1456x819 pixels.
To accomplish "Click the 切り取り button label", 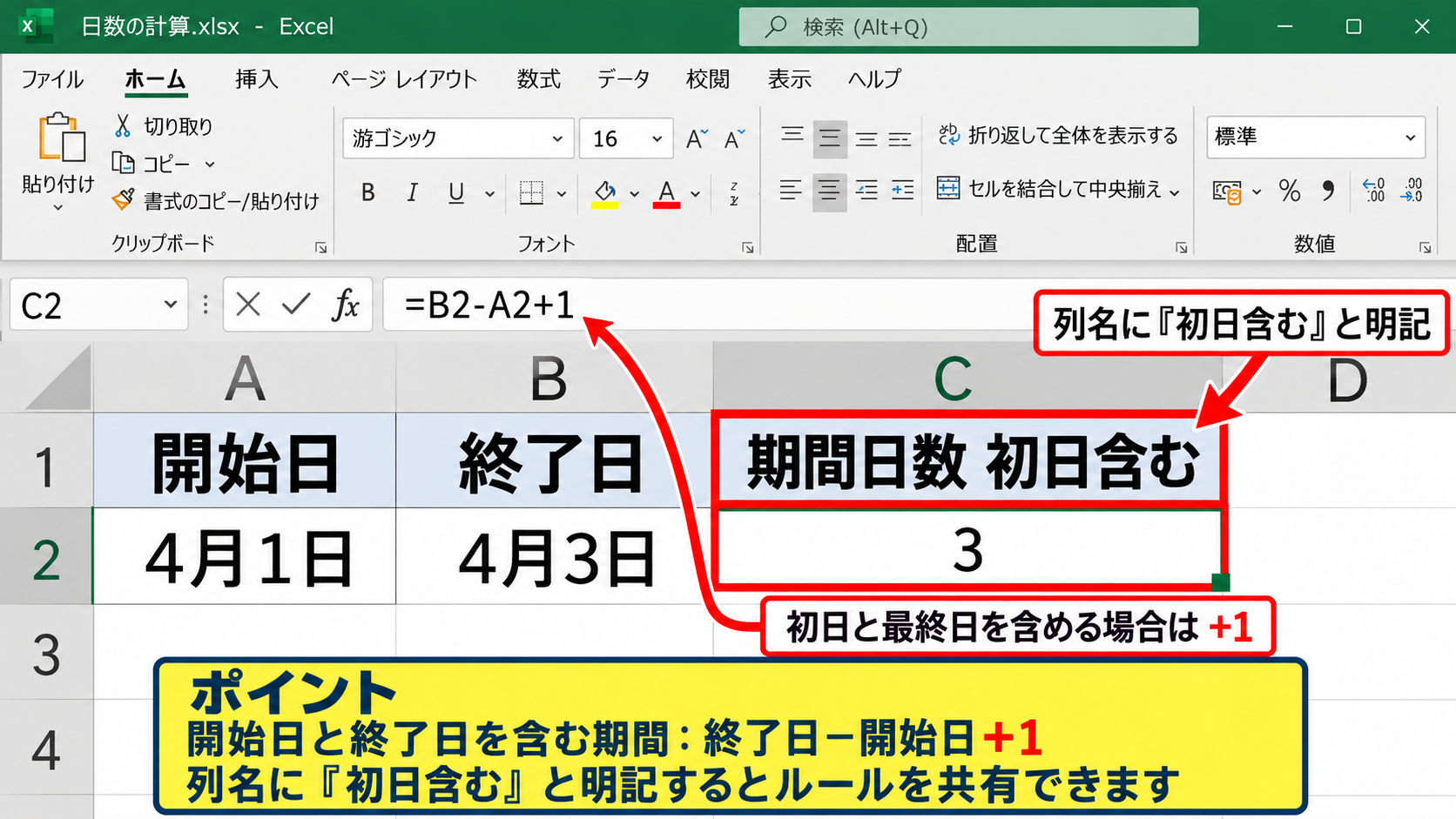I will coord(179,126).
